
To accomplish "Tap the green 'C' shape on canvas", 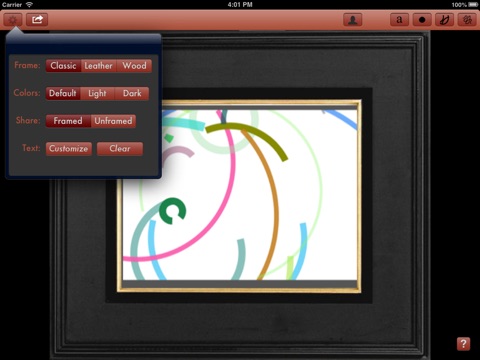I will (x=172, y=211).
